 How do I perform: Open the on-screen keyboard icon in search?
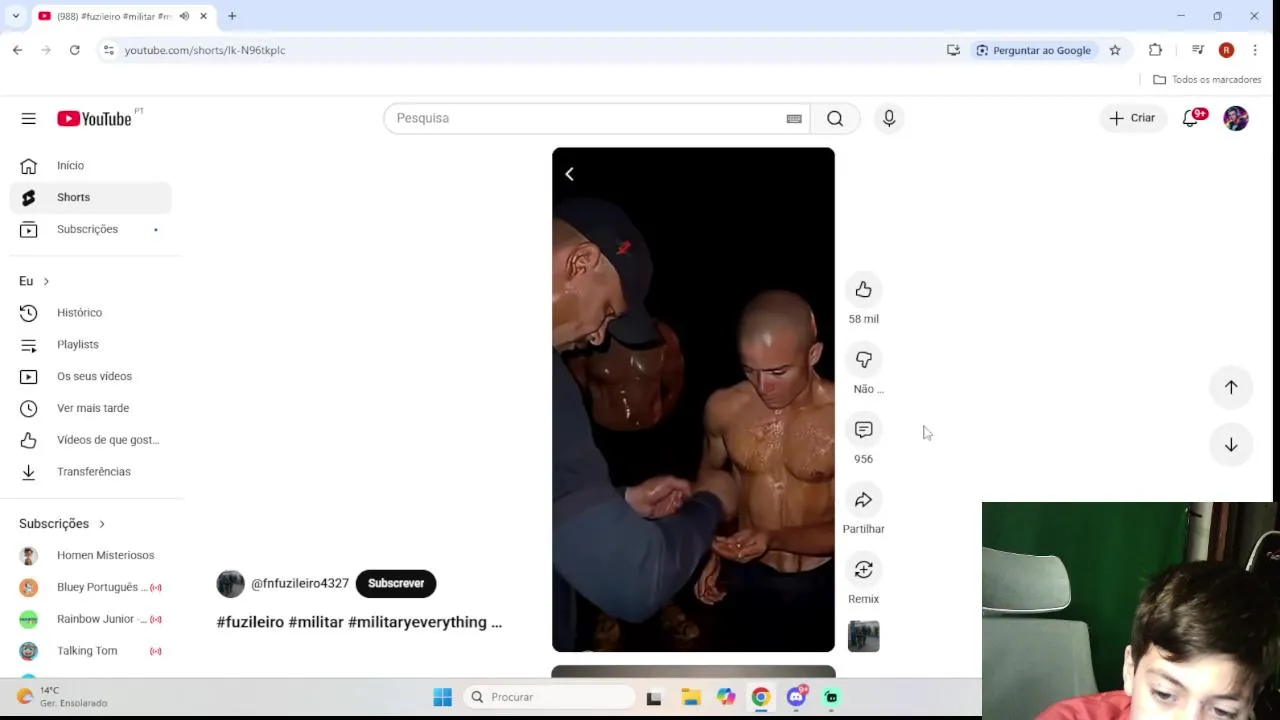click(794, 118)
